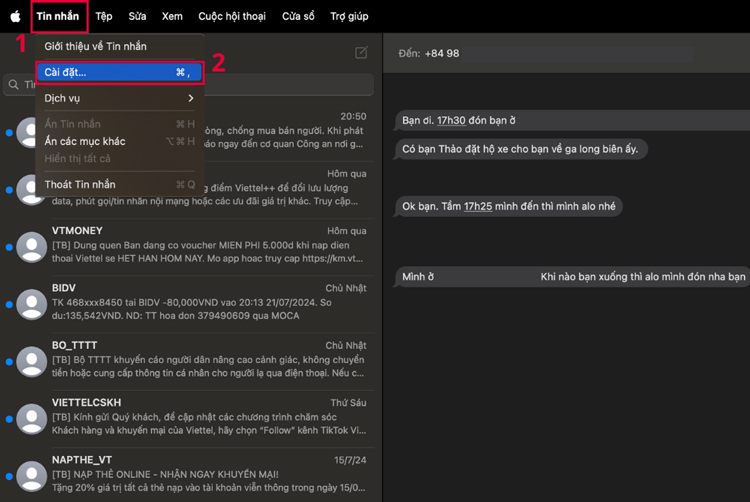Click the 17h30 time link

(451, 120)
